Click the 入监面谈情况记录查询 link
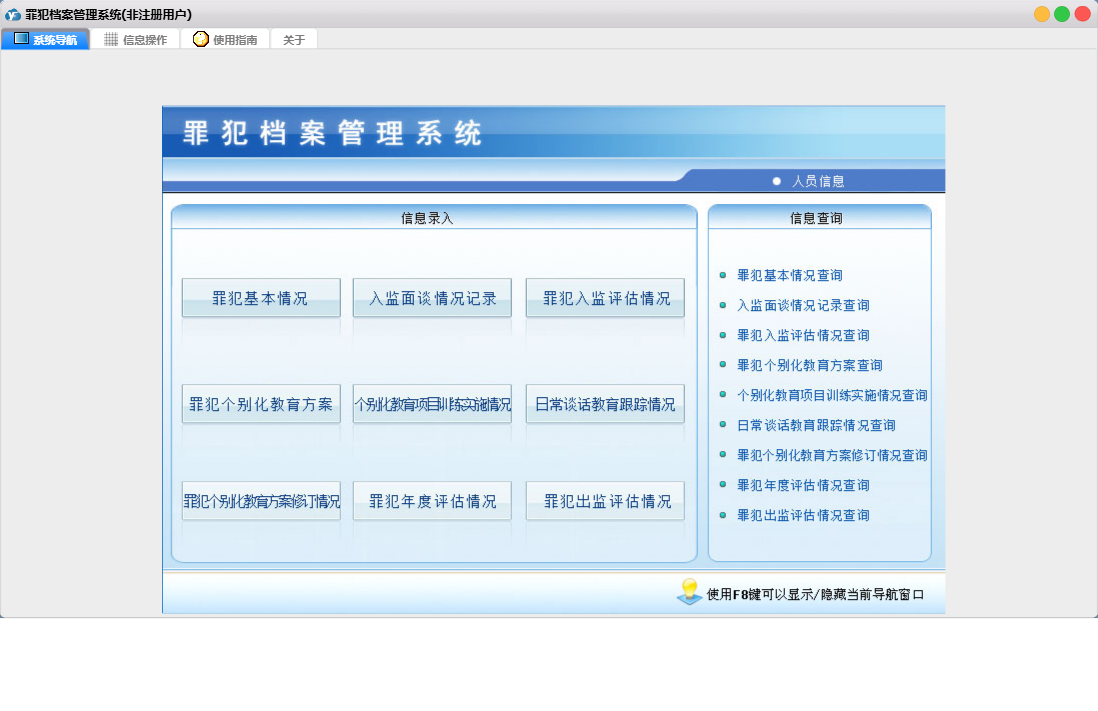The image size is (1098, 711). [803, 305]
